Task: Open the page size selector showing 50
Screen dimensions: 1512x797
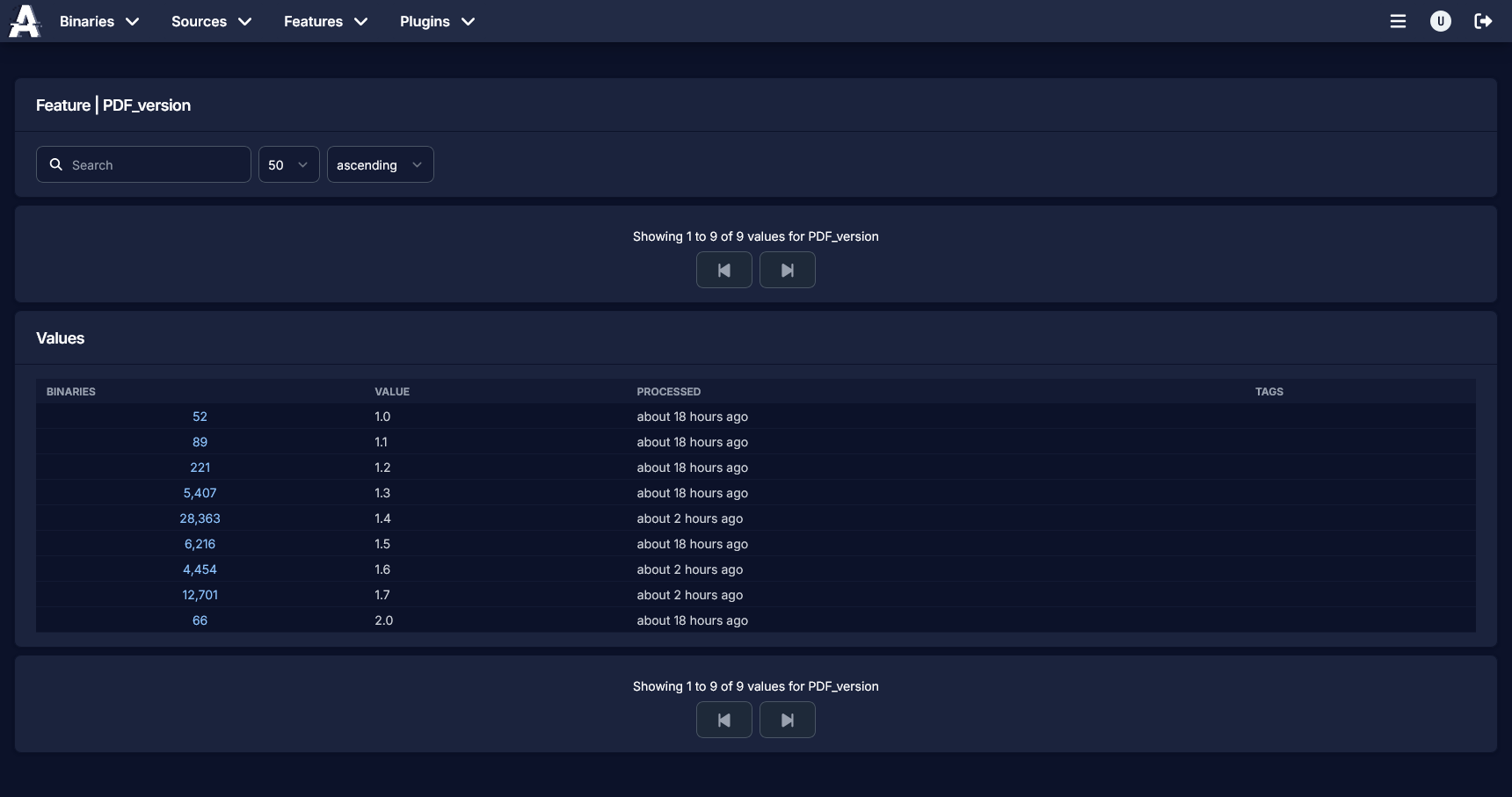Action: pyautogui.click(x=288, y=164)
